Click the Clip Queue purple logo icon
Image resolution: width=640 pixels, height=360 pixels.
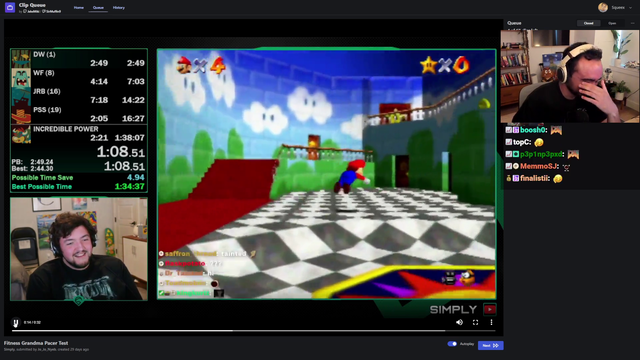10,7
